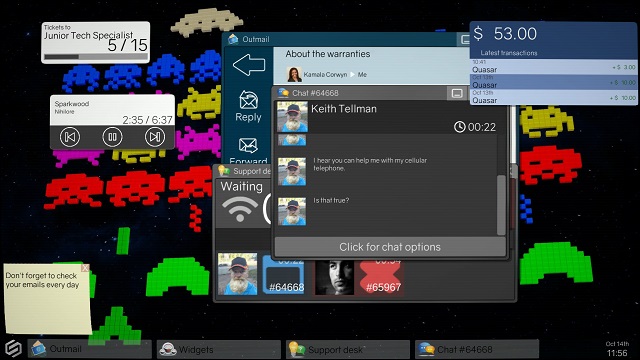
Task: Select Chat #64668 in the taskbar
Action: tap(477, 349)
